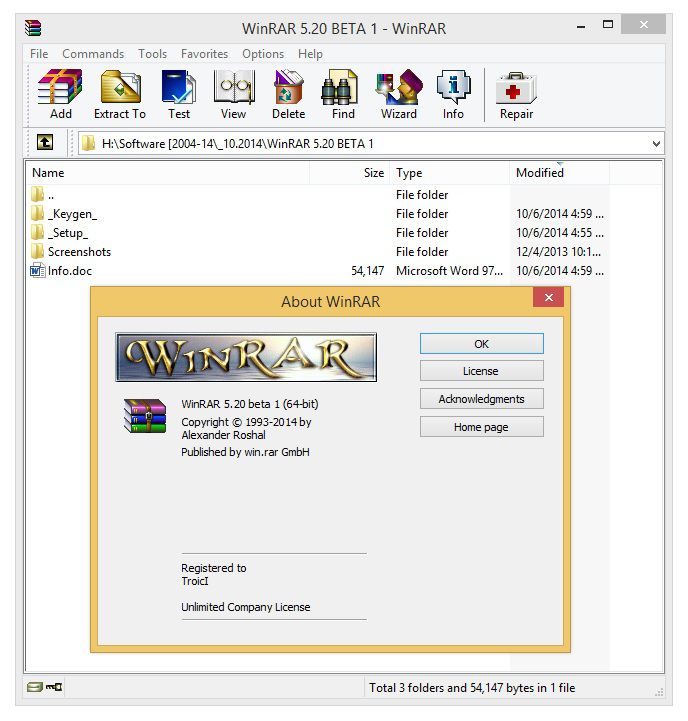Click 'Unlimited Company License' text
The height and width of the screenshot is (721, 688).
click(246, 607)
